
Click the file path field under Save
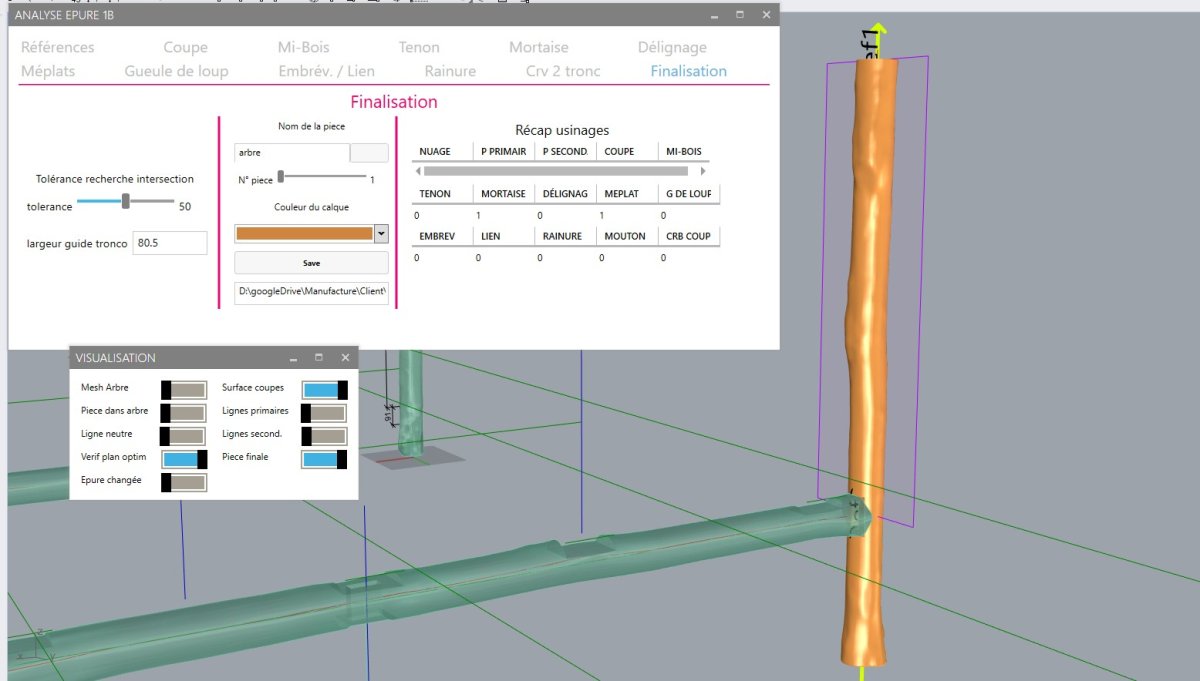(x=311, y=293)
